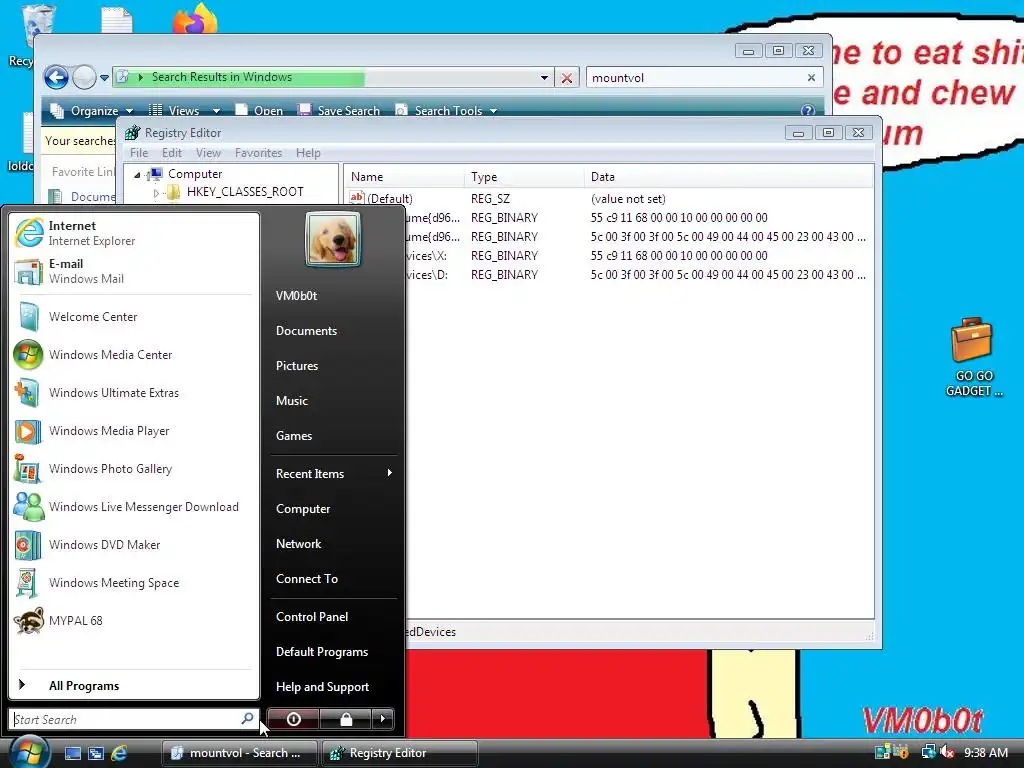Open address bar dropdown in Search window

(x=544, y=78)
